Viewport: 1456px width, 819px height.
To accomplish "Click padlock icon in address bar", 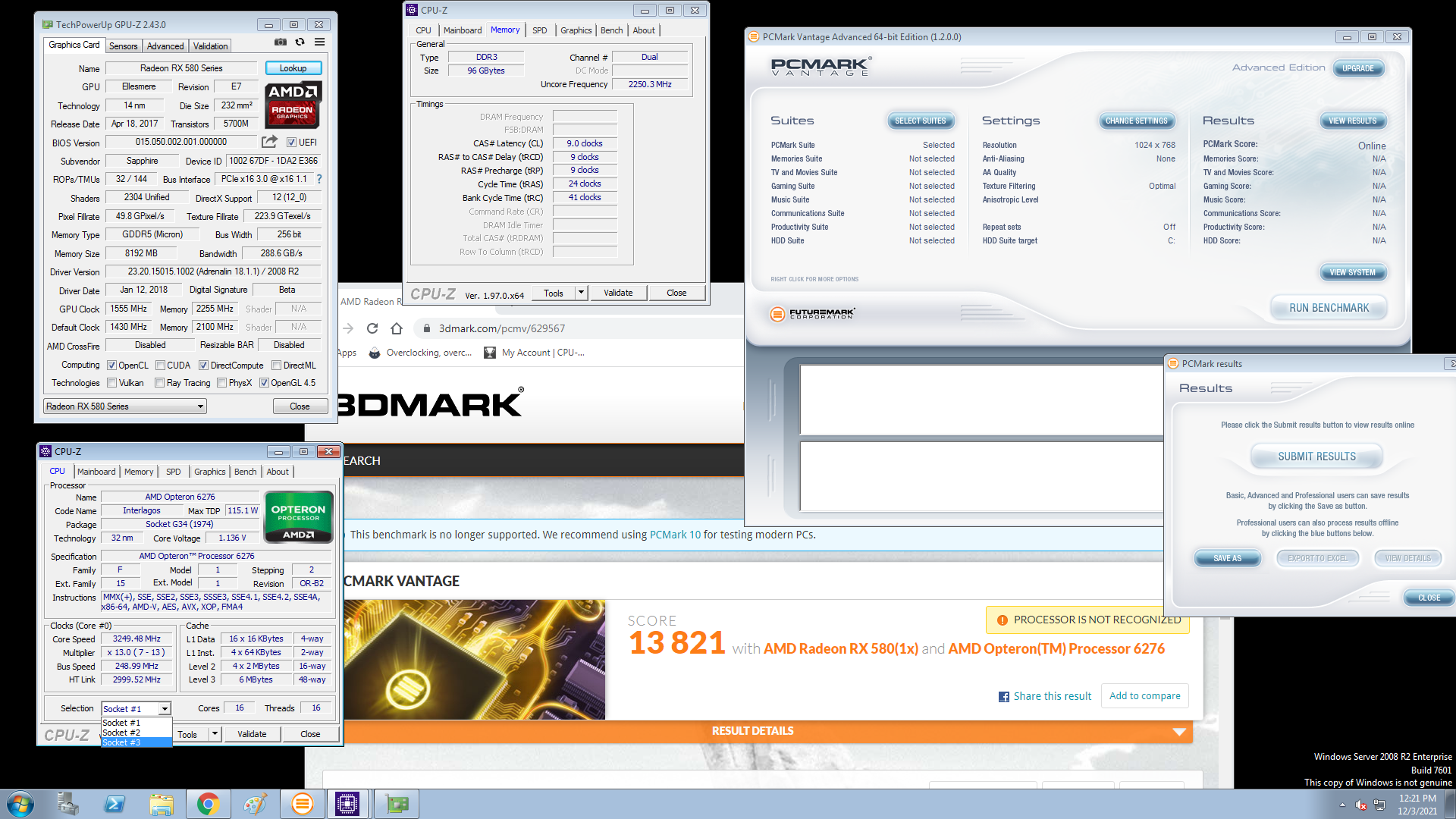I will (x=427, y=328).
